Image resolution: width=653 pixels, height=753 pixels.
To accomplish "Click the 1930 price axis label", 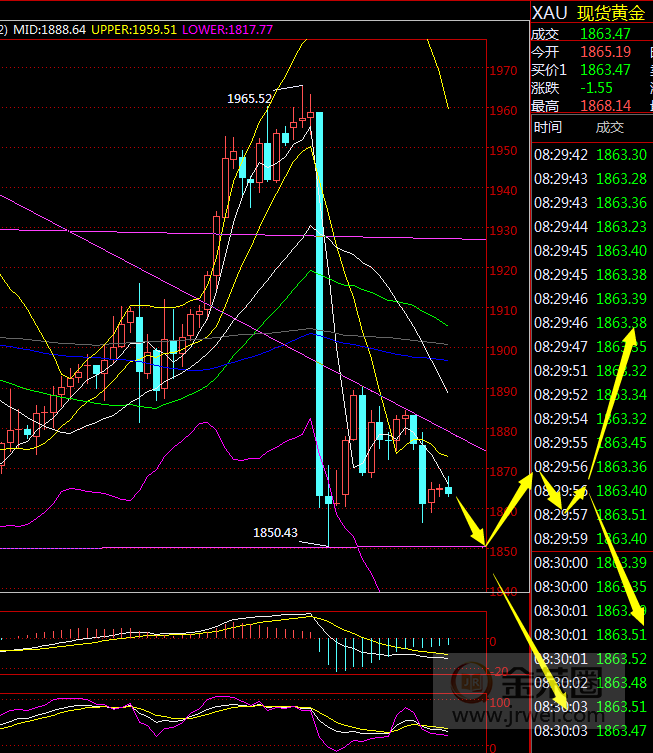I will click(x=503, y=231).
